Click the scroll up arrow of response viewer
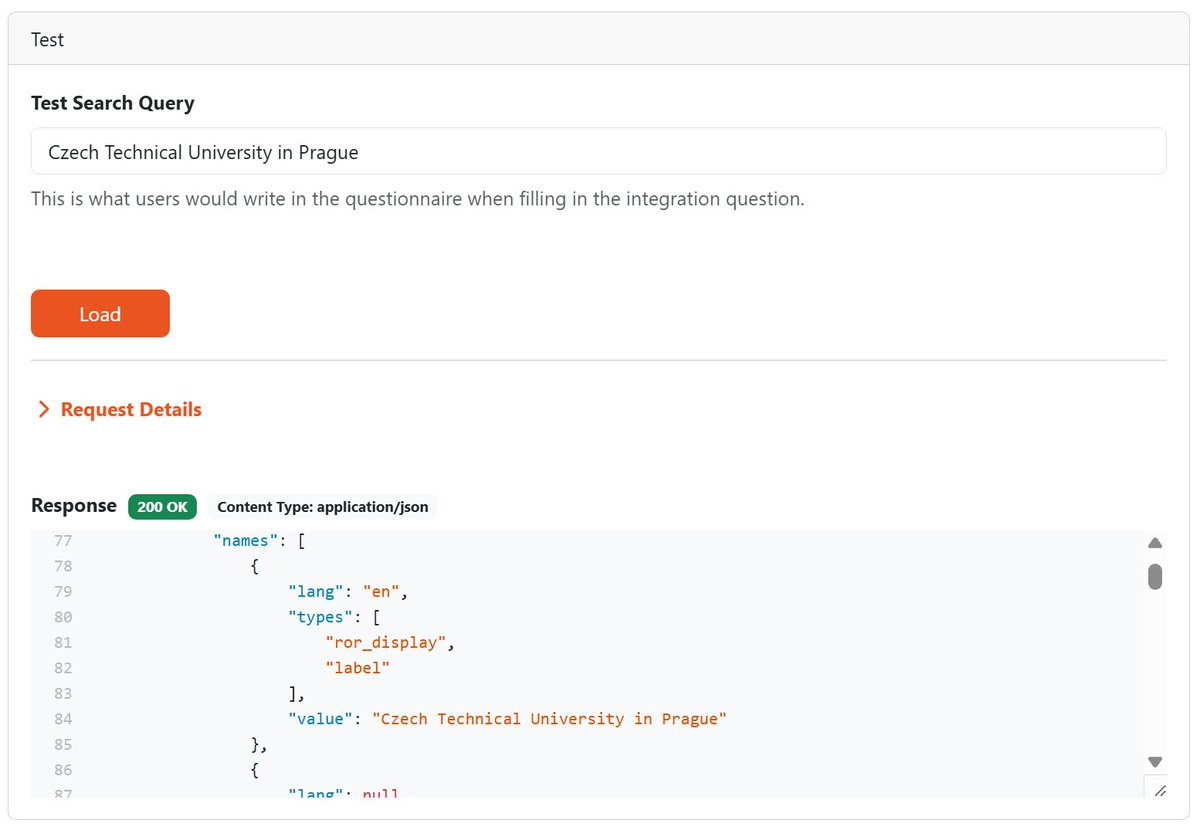Screen dimensions: 1200x837 pos(1155,543)
